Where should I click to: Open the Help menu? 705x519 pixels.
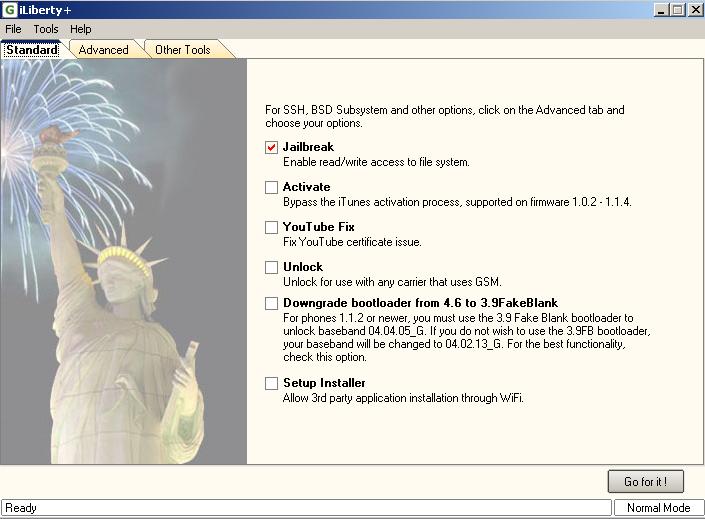point(81,29)
